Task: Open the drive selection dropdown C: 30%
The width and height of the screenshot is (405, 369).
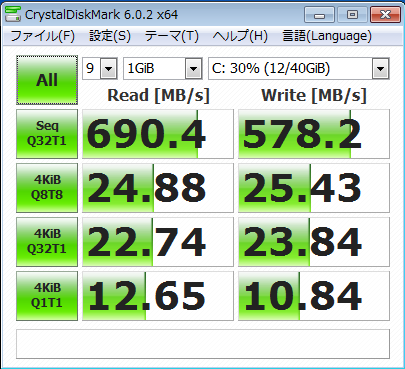Action: 299,69
